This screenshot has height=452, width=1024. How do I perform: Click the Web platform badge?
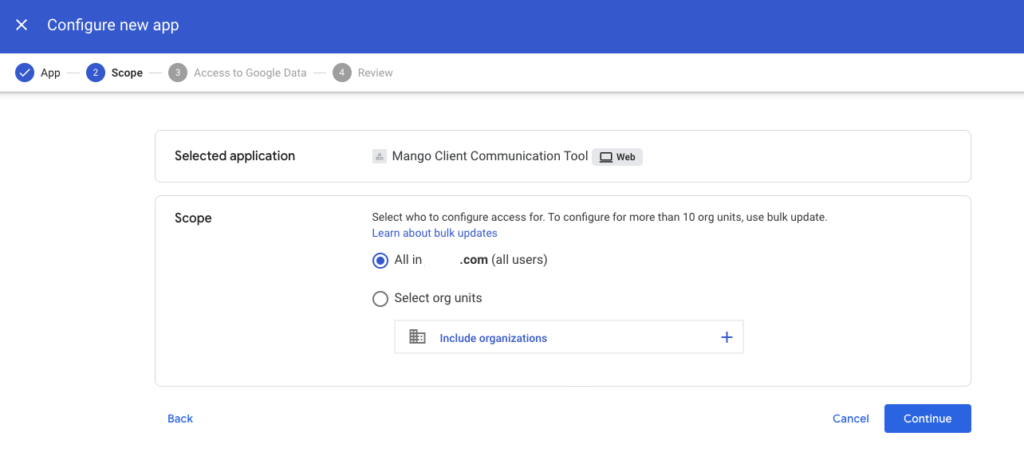[617, 157]
